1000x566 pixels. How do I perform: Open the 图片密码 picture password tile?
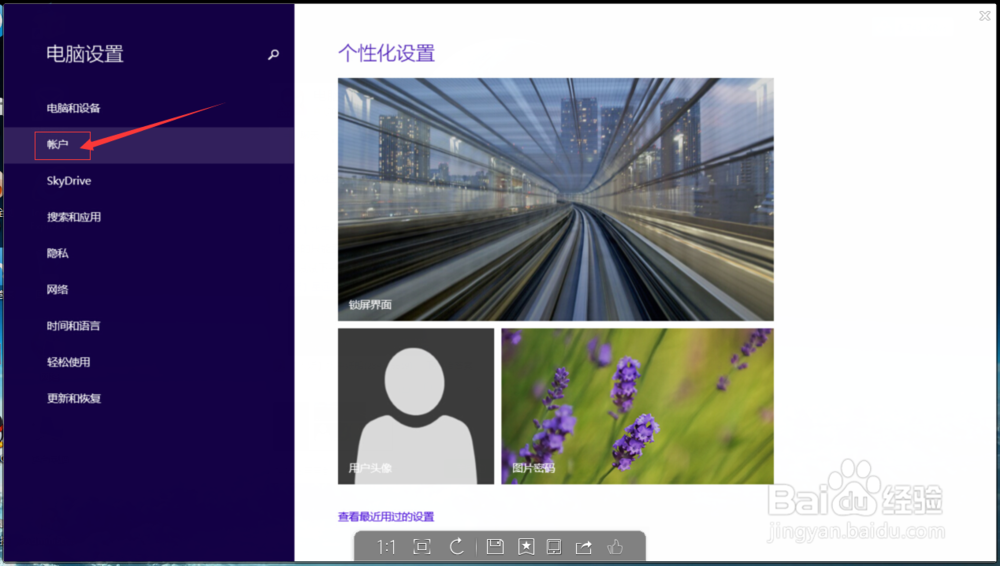tap(637, 406)
